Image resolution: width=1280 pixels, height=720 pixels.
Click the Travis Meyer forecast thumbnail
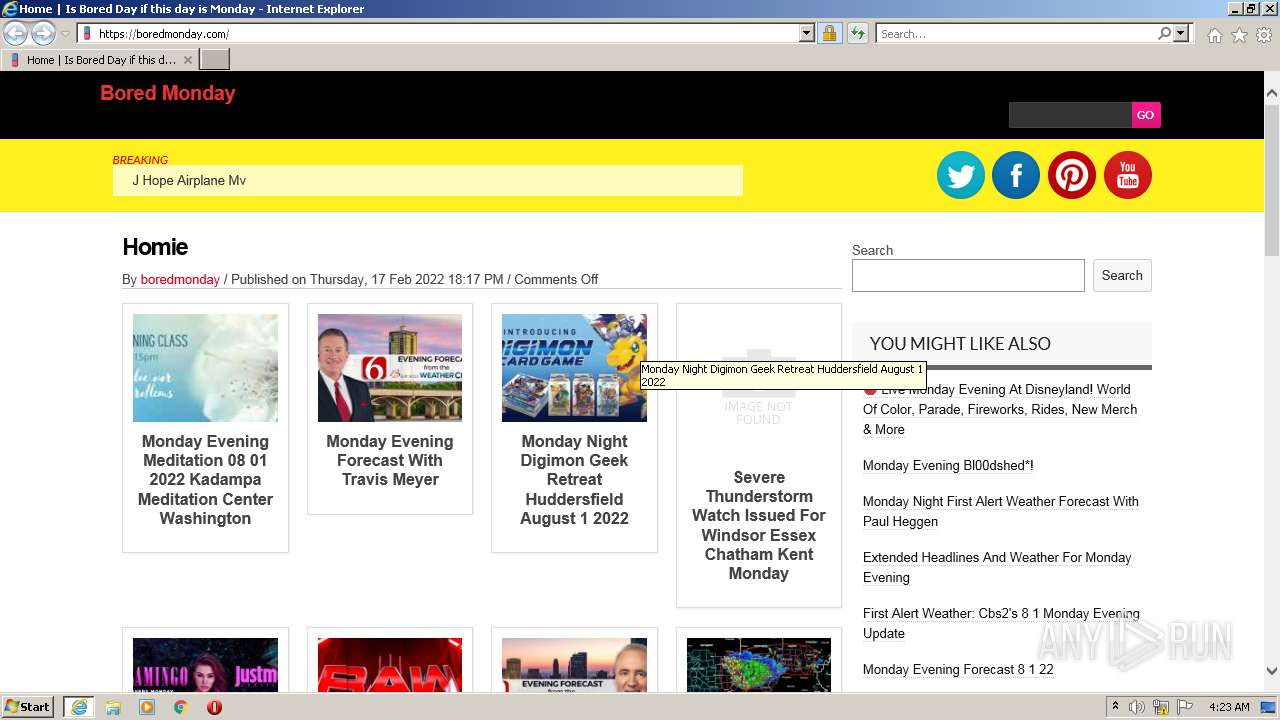coord(390,368)
